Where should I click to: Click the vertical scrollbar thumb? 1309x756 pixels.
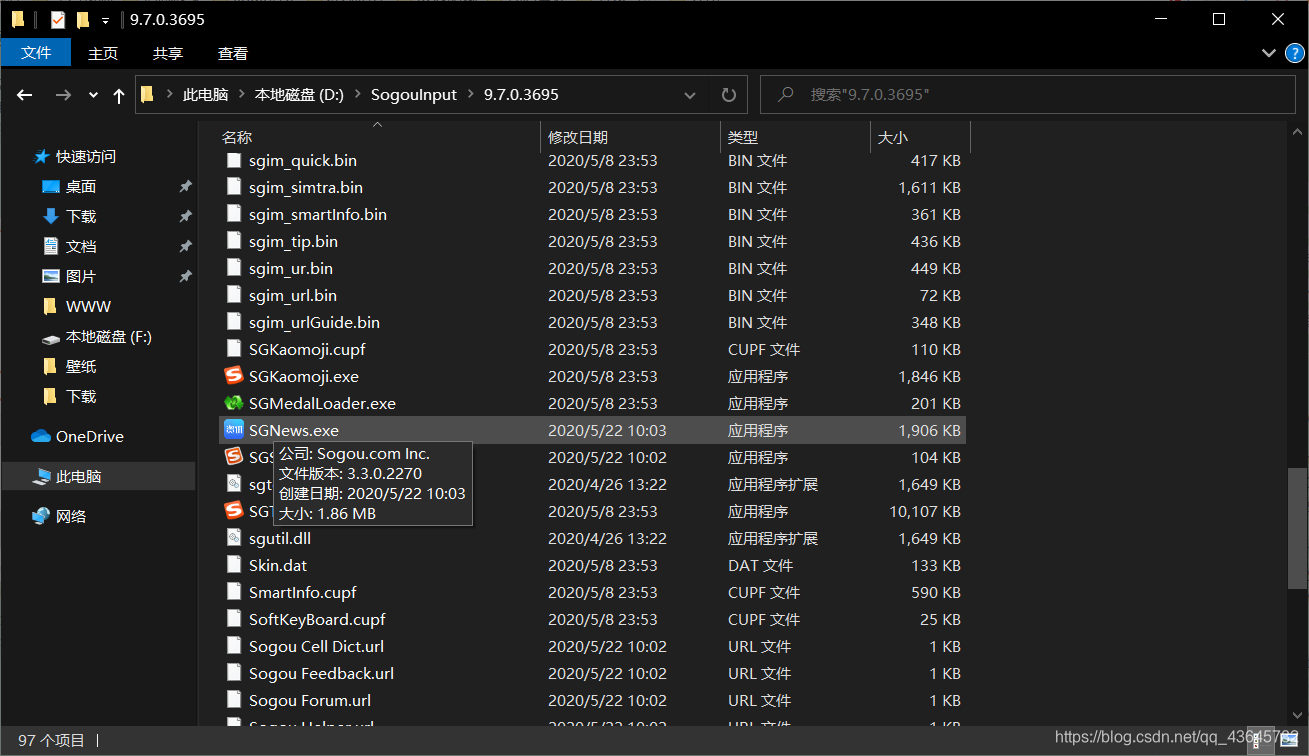(x=1297, y=528)
